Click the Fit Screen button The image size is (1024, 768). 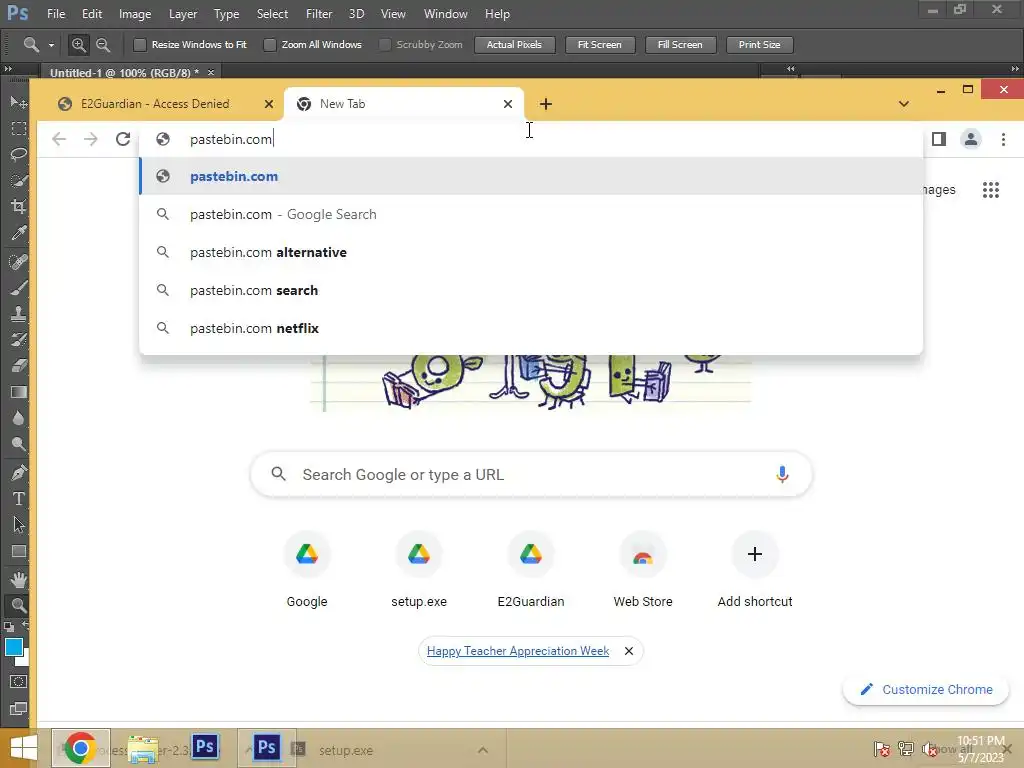pyautogui.click(x=600, y=44)
